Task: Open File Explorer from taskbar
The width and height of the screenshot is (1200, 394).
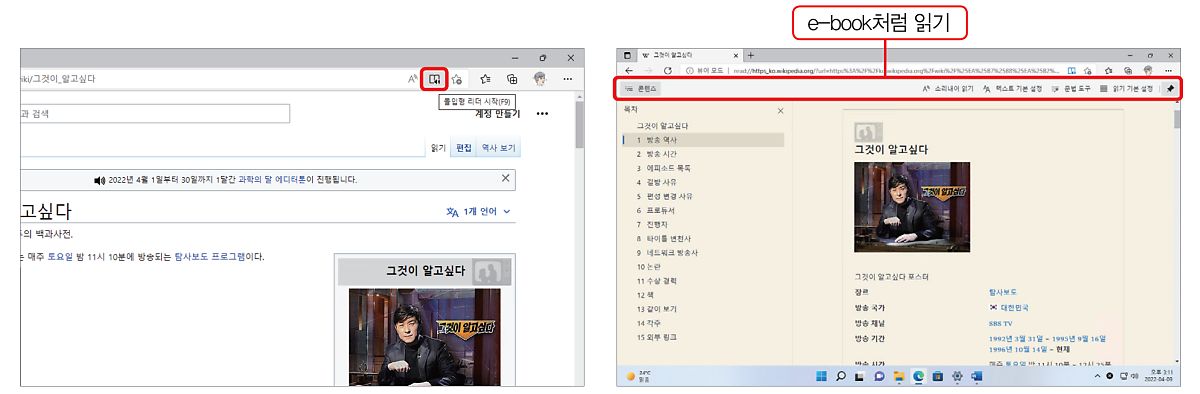Action: tap(900, 376)
